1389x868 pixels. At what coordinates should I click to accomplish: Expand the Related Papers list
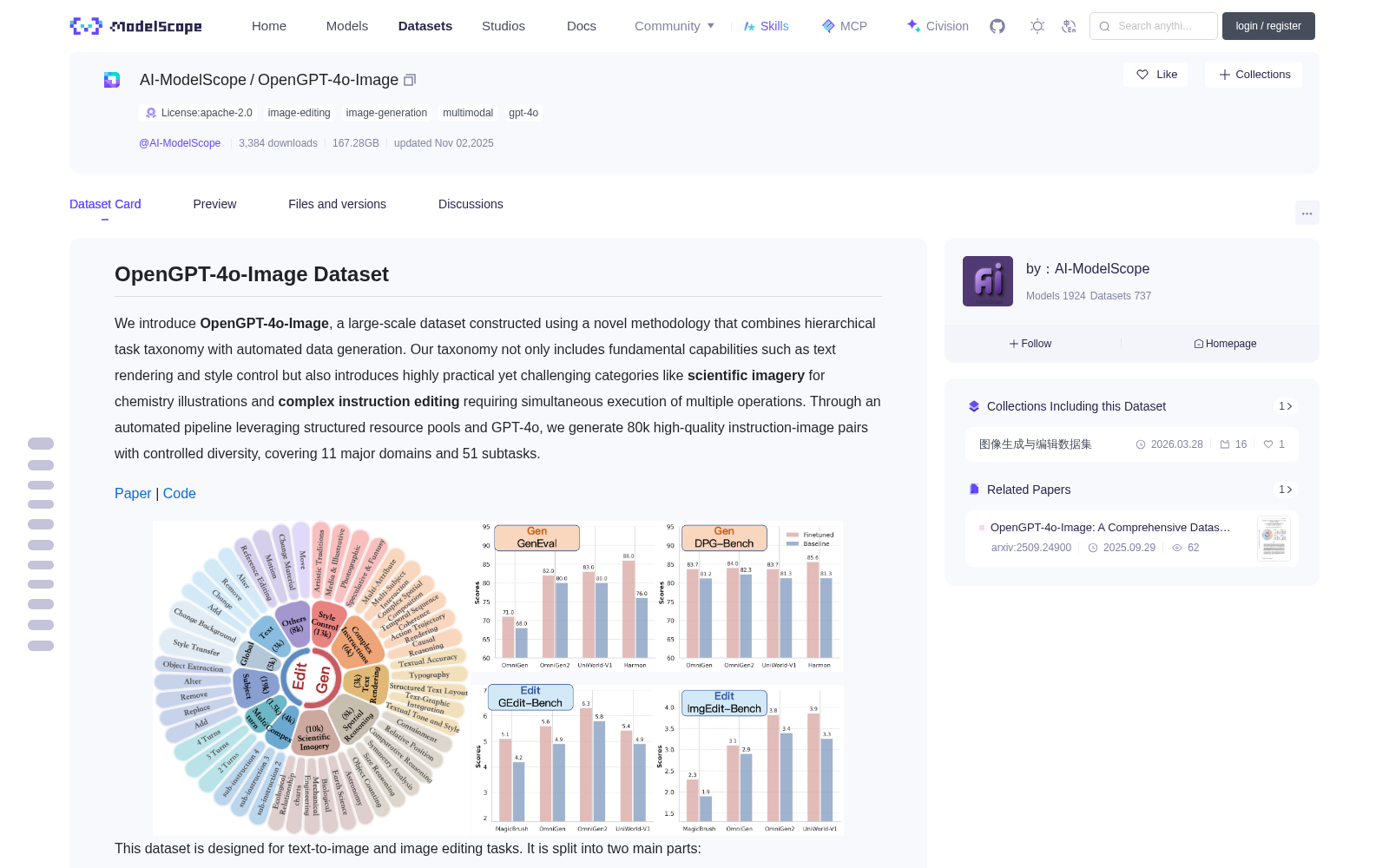pos(1286,490)
